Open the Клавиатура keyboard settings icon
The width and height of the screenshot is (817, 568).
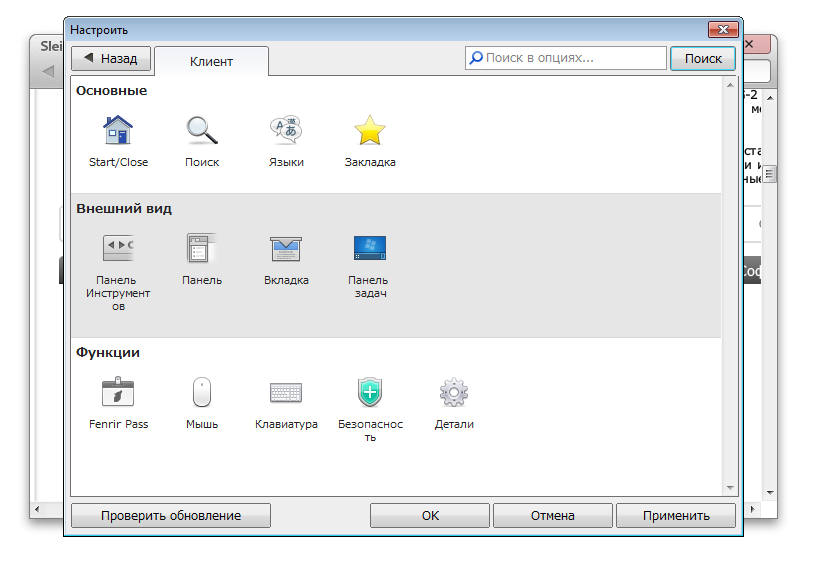coord(286,392)
